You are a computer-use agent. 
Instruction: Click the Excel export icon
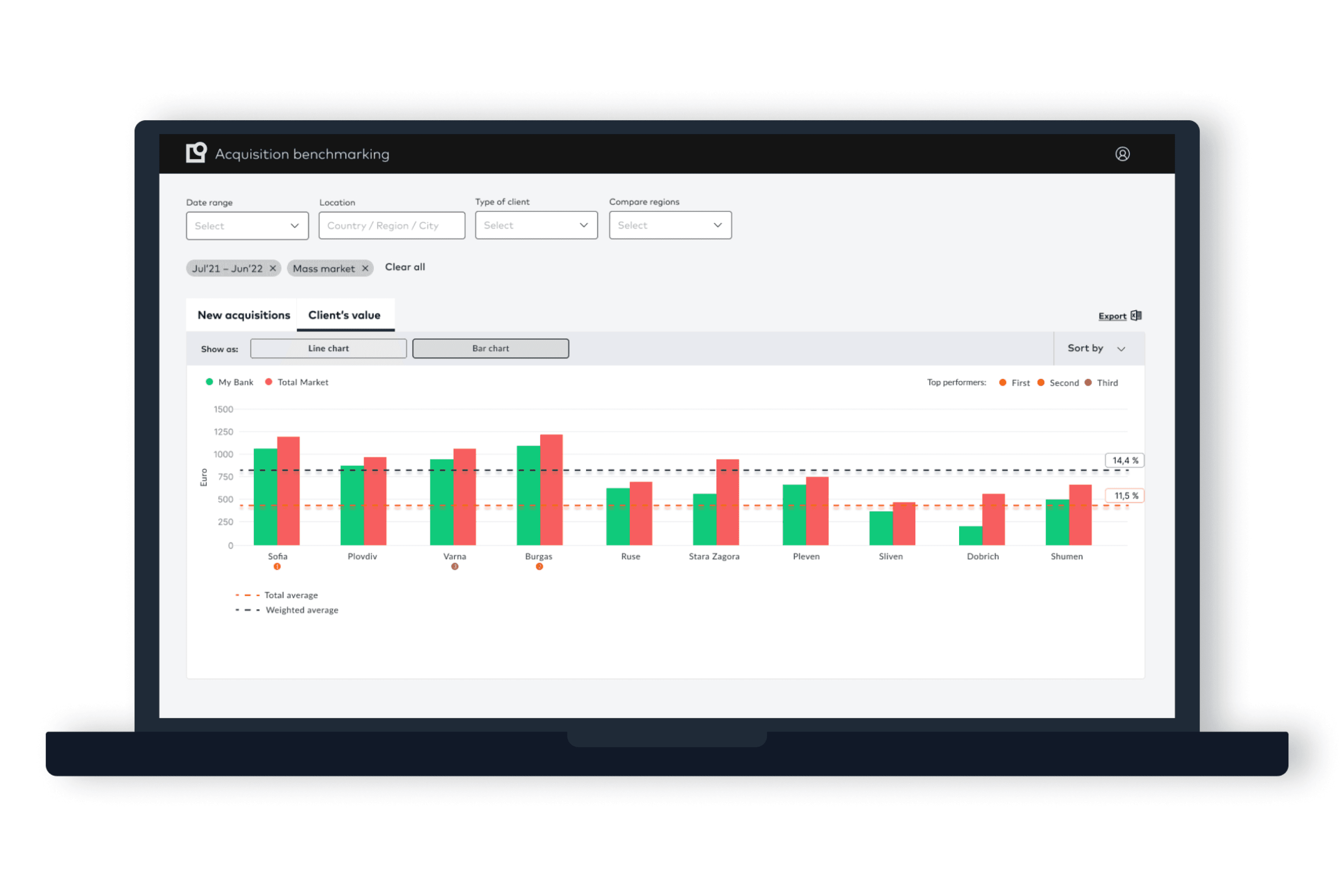click(x=1136, y=315)
